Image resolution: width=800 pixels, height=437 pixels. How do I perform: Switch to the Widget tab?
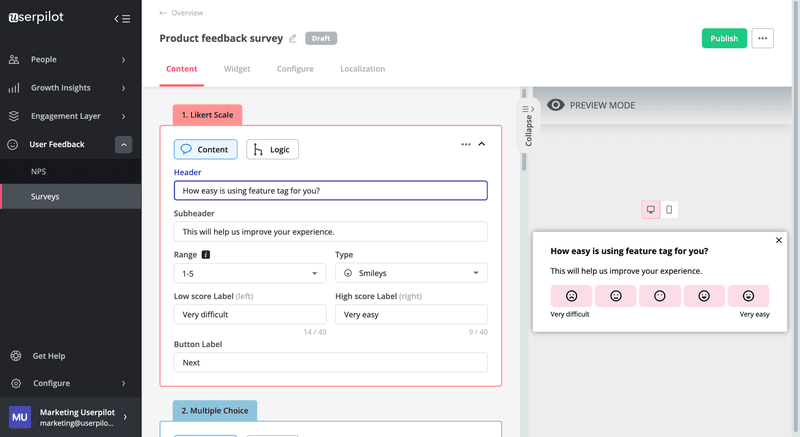click(237, 69)
